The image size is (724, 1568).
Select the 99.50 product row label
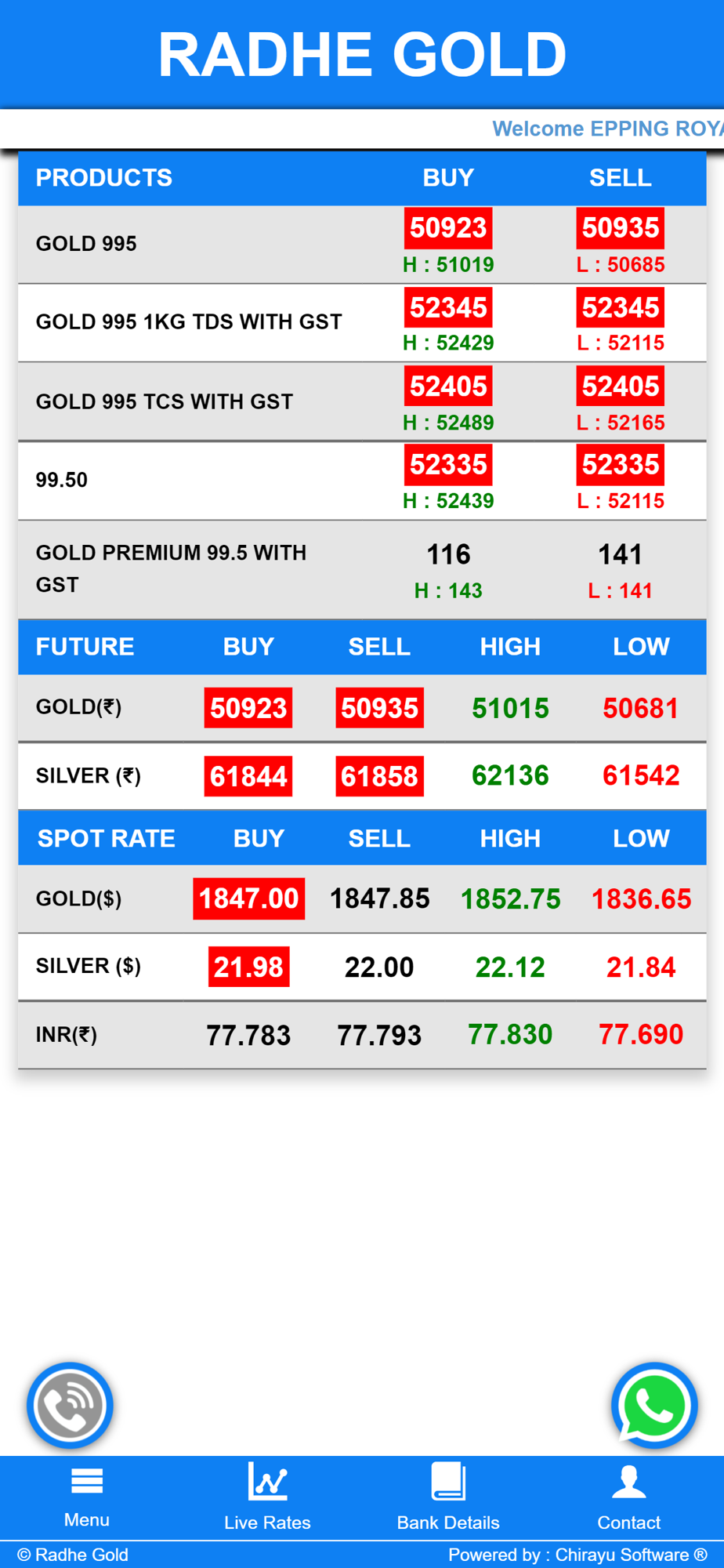click(x=62, y=480)
